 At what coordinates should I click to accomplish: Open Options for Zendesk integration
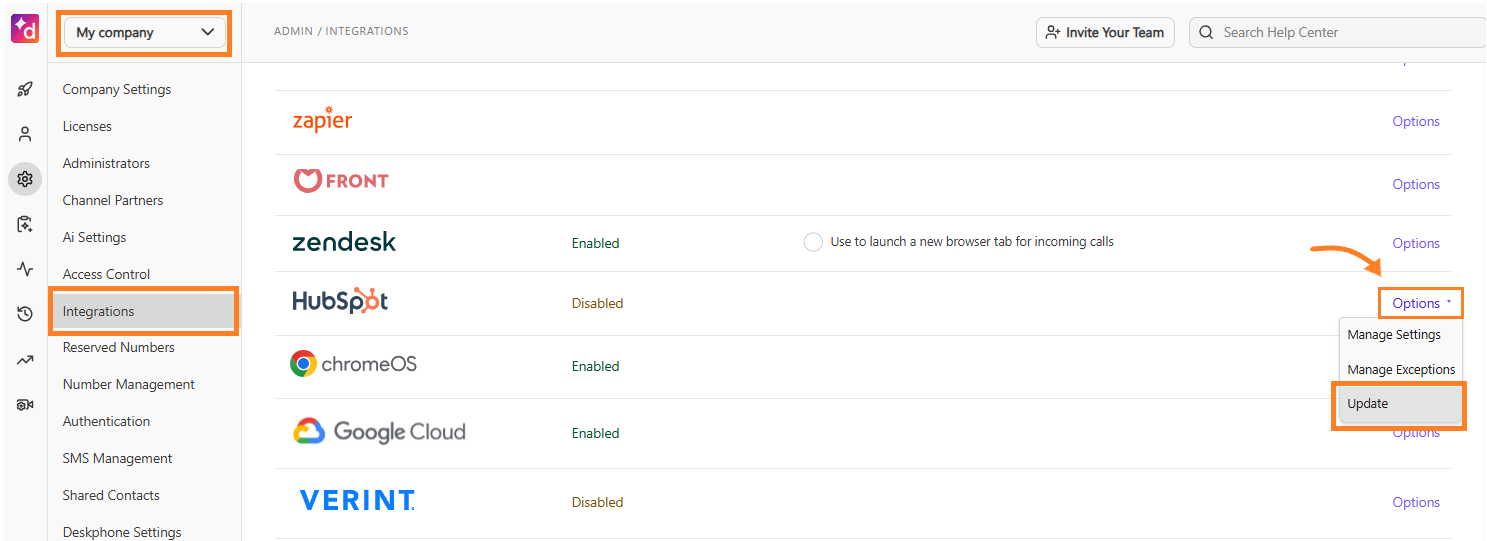(x=1416, y=243)
